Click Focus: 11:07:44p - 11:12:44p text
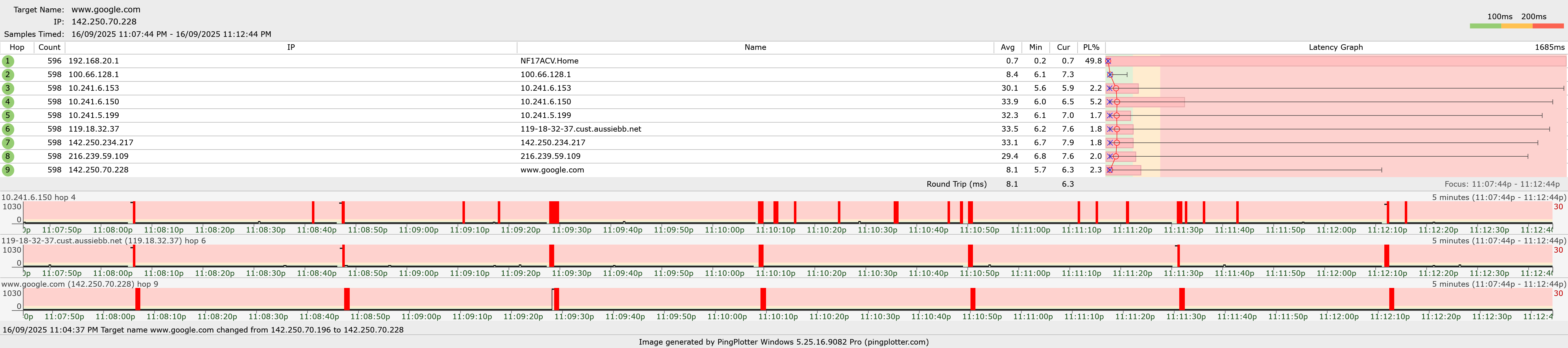The height and width of the screenshot is (348, 1568). (x=1502, y=184)
